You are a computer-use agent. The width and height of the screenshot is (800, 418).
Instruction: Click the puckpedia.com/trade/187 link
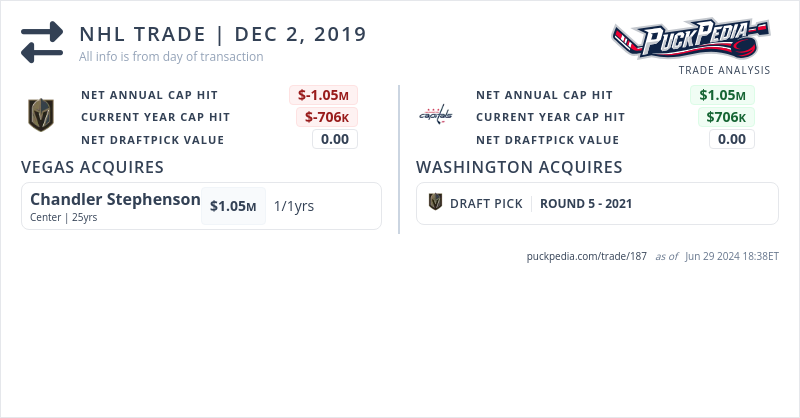(x=587, y=256)
